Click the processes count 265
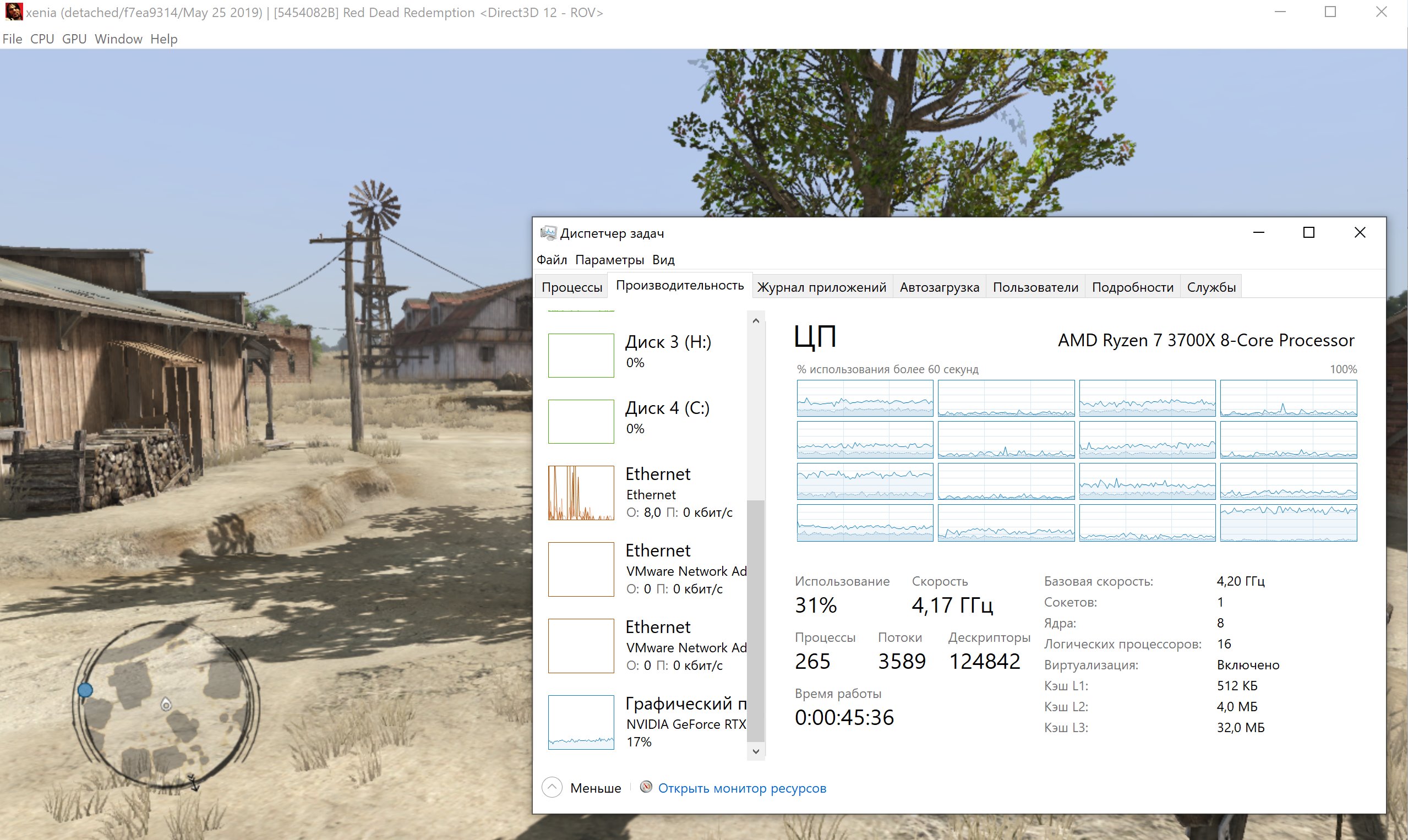Image resolution: width=1408 pixels, height=840 pixels. coord(812,661)
